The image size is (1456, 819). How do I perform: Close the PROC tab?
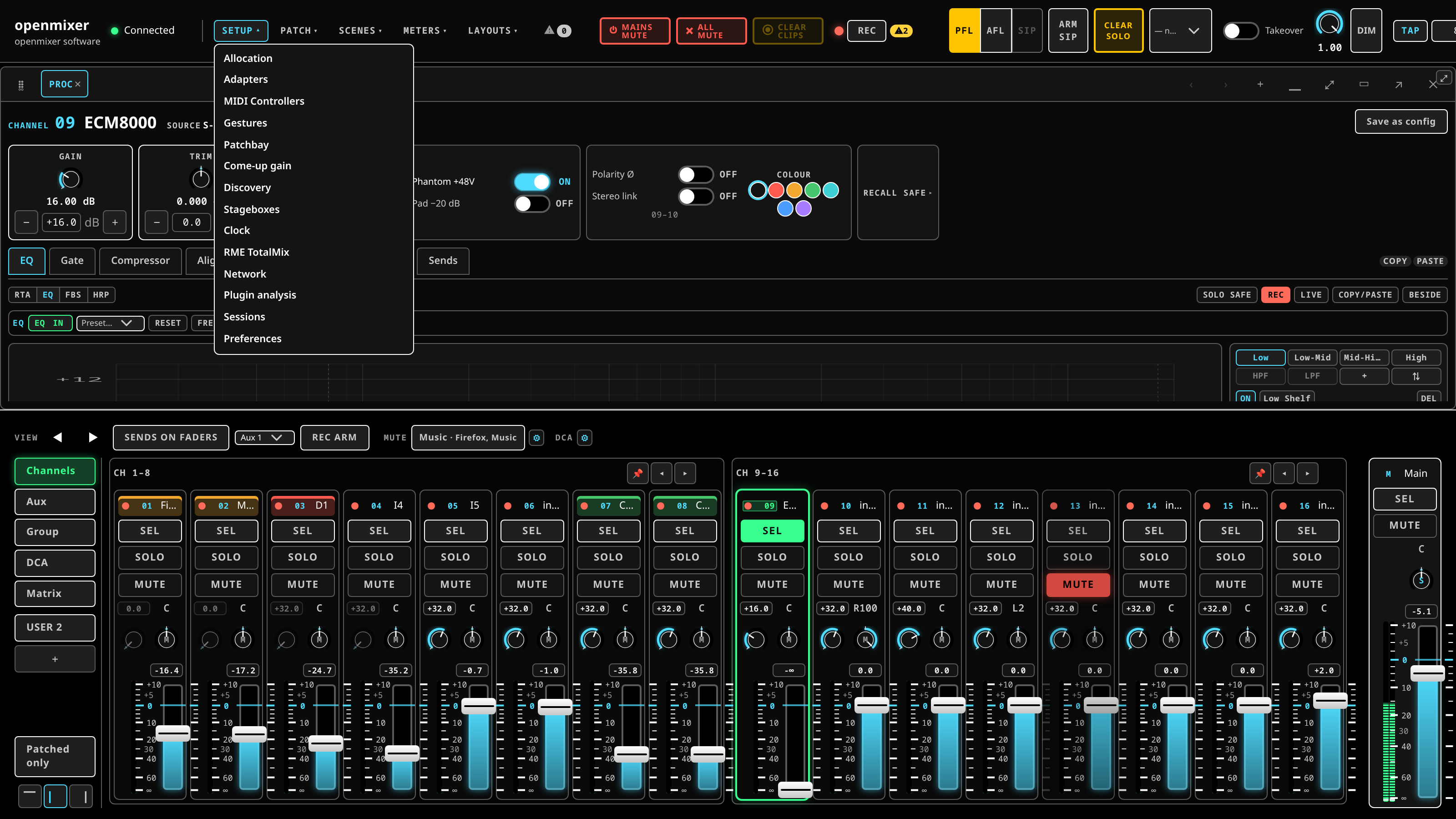(77, 84)
